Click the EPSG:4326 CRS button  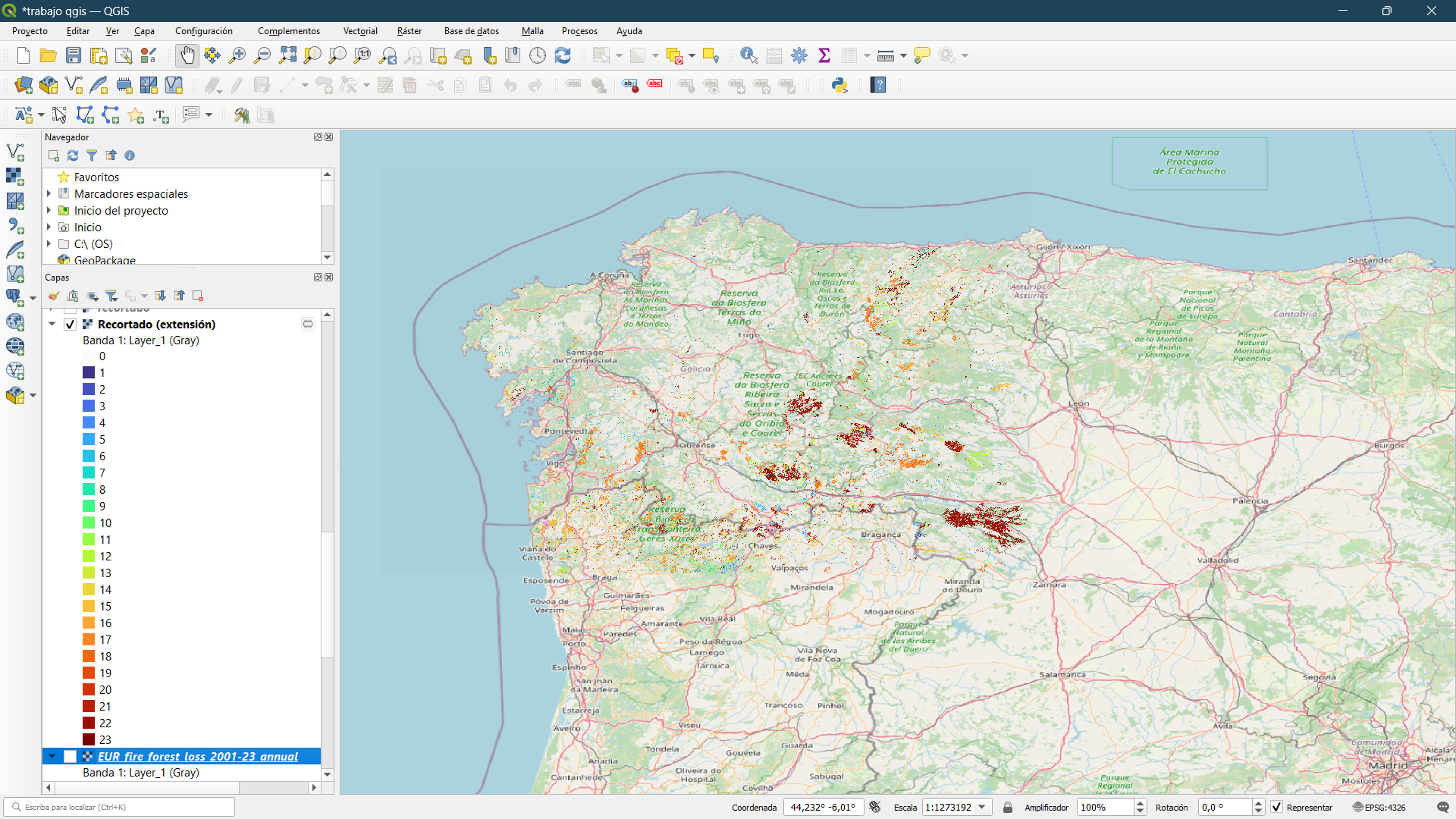click(1379, 808)
